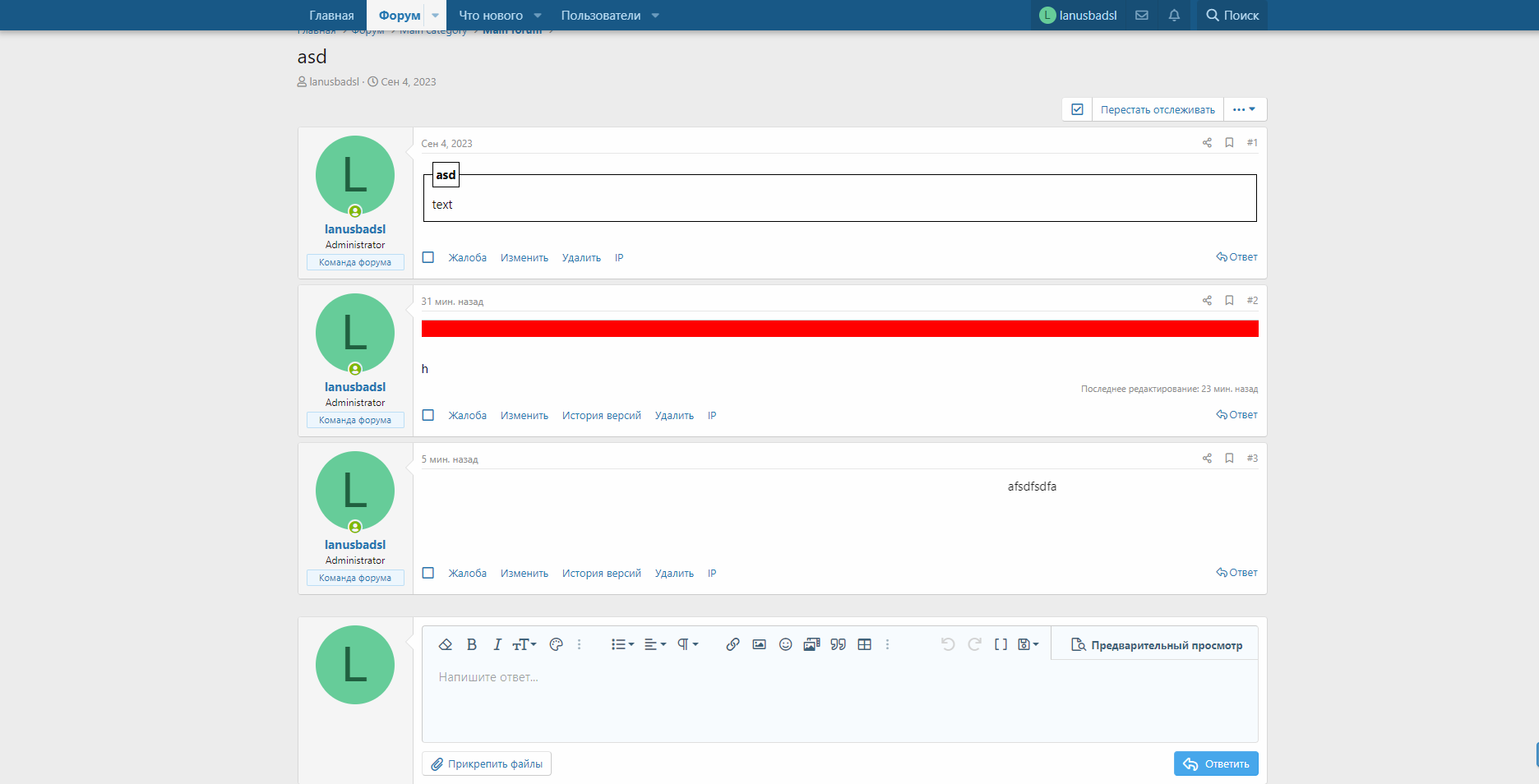Expand the thread tools three-dots menu
The image size is (1539, 784).
tap(1244, 109)
